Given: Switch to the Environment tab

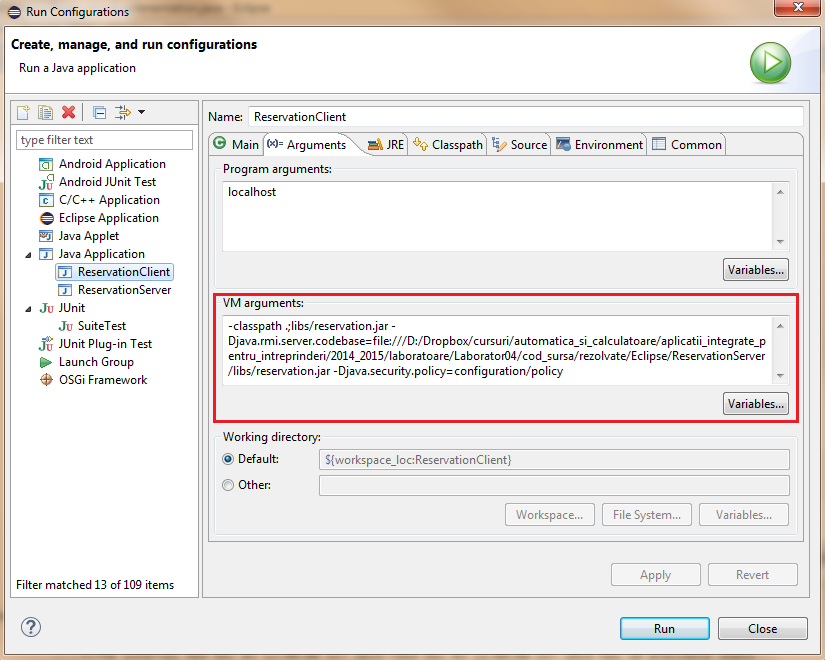Looking at the screenshot, I should tap(599, 145).
